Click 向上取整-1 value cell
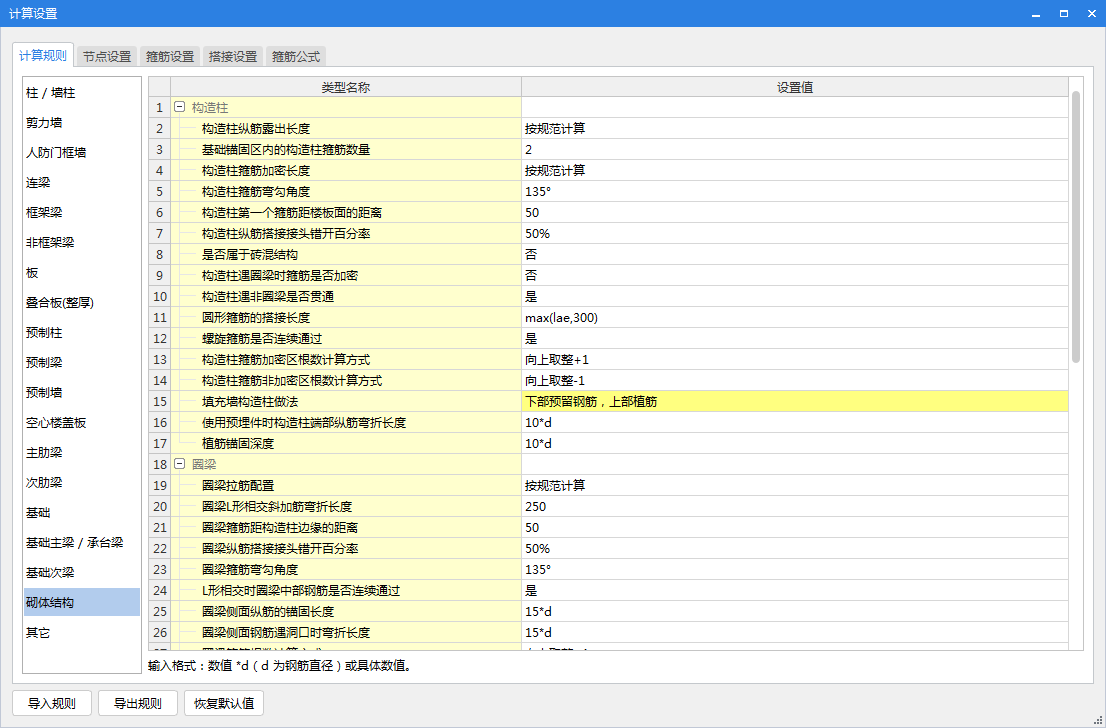 (x=795, y=381)
